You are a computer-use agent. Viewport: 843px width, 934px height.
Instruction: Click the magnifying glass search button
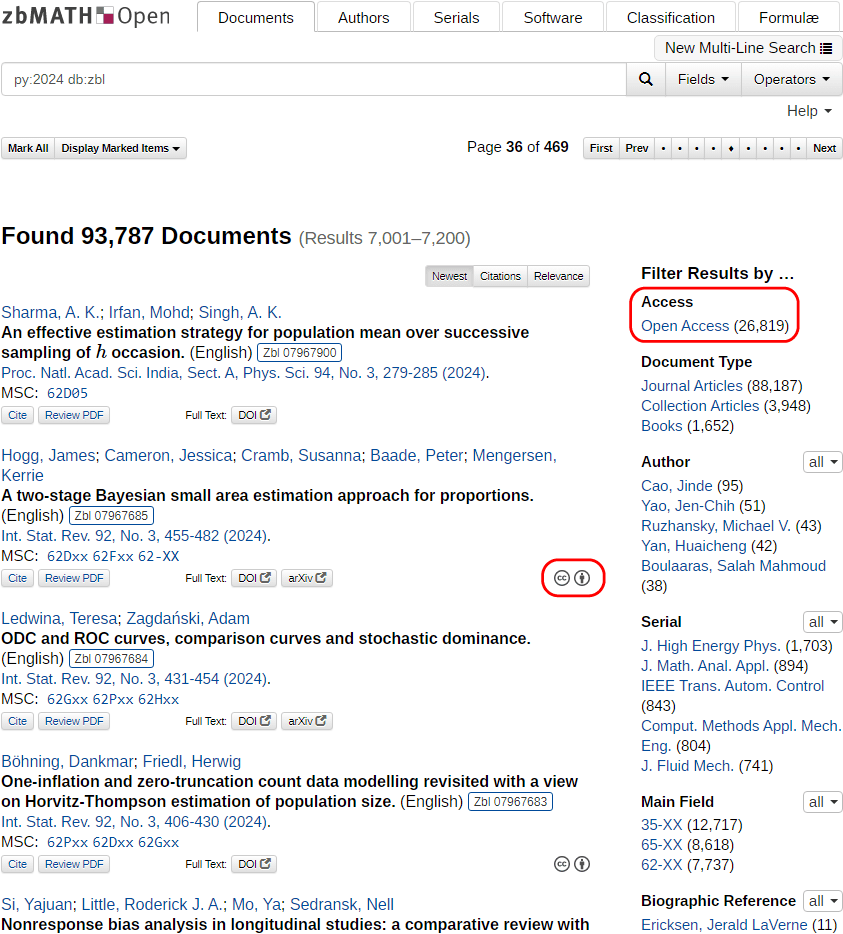tap(646, 79)
